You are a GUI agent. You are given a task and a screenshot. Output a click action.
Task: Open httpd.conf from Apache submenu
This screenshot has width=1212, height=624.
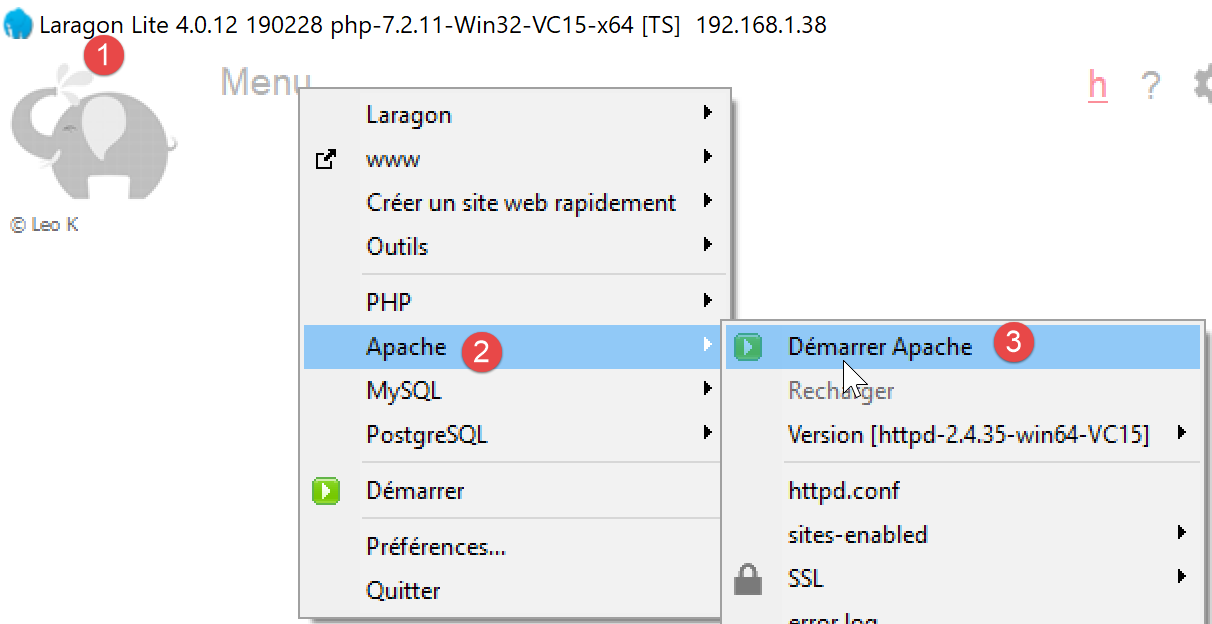coord(844,491)
